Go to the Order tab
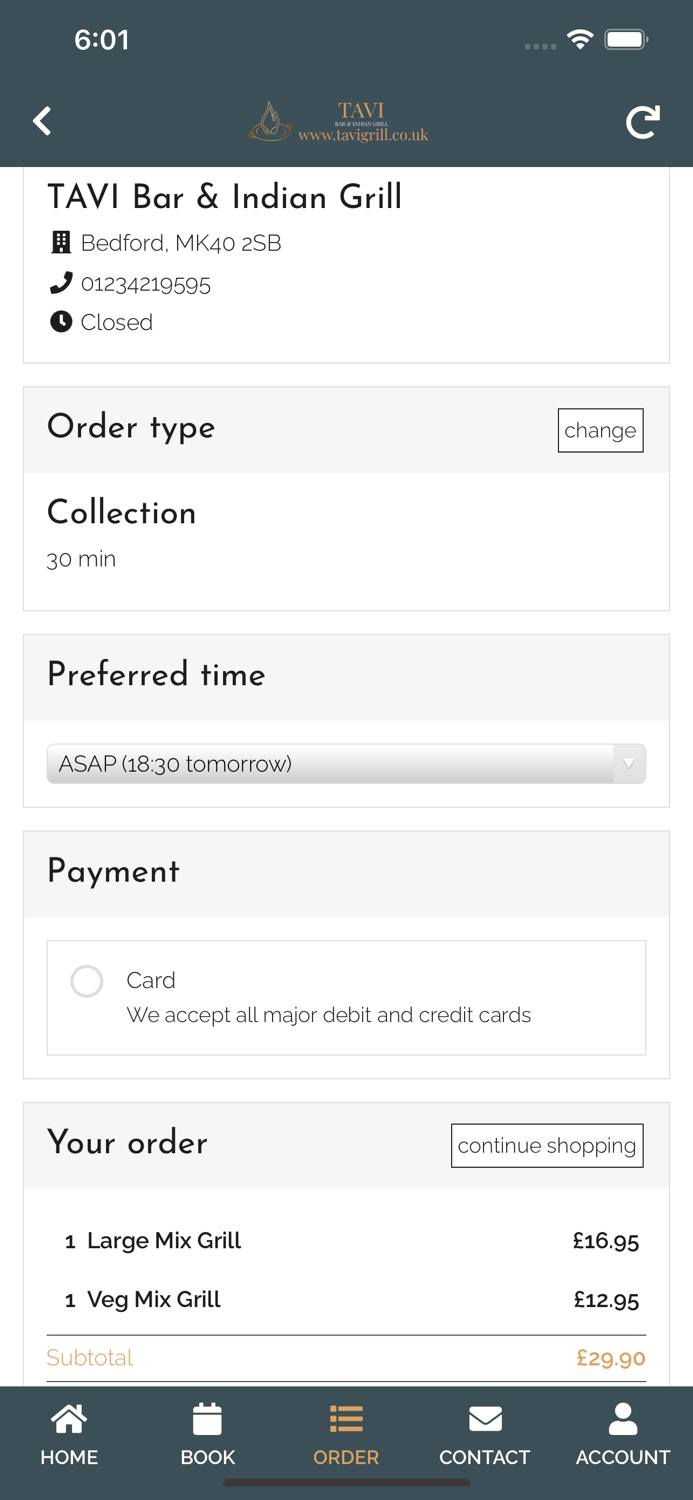This screenshot has height=1500, width=693. [x=346, y=1433]
